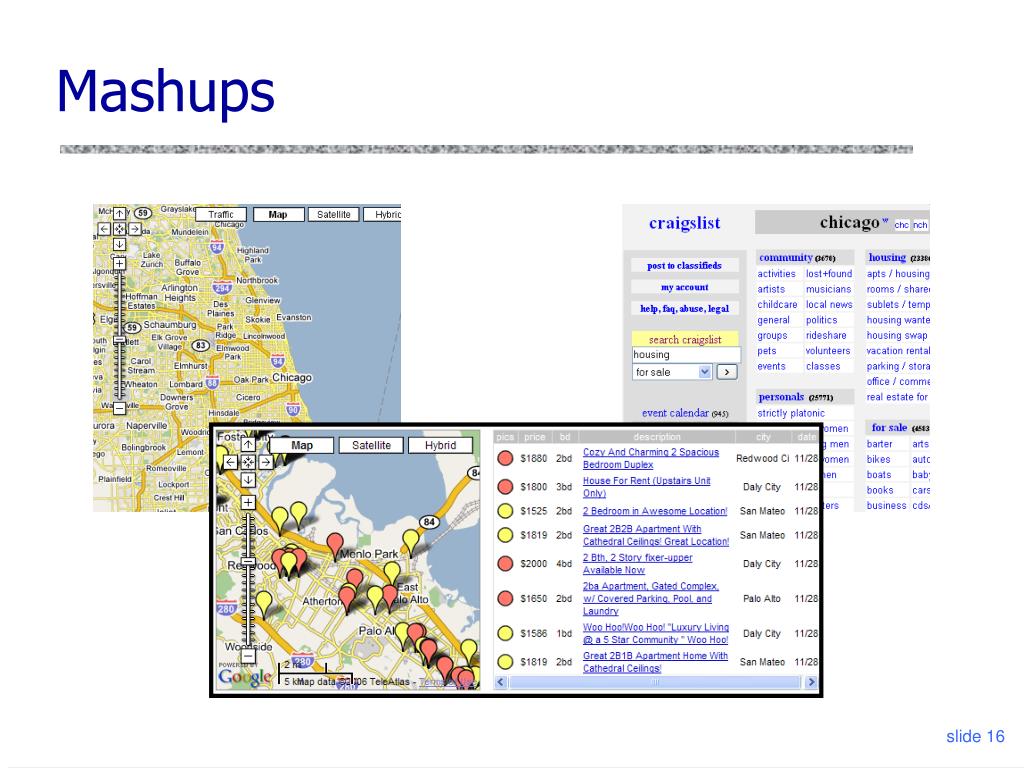Switch the Bay Area map to Hybrid

click(x=441, y=445)
